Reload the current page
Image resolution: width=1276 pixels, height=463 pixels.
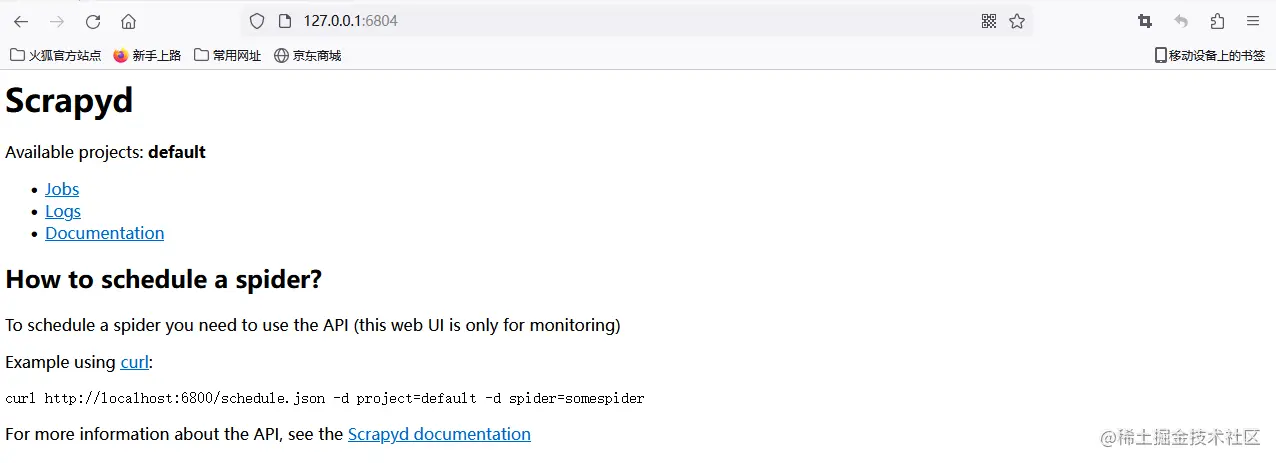[93, 21]
